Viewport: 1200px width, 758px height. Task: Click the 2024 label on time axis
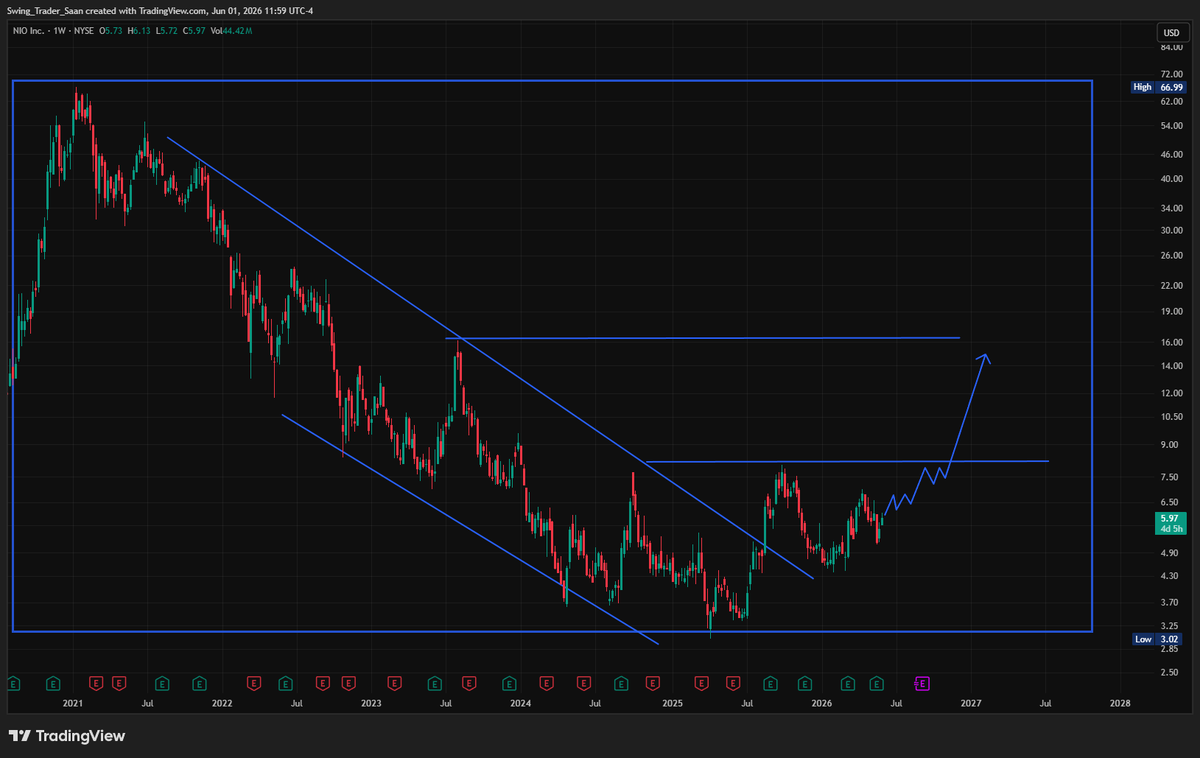(x=520, y=704)
